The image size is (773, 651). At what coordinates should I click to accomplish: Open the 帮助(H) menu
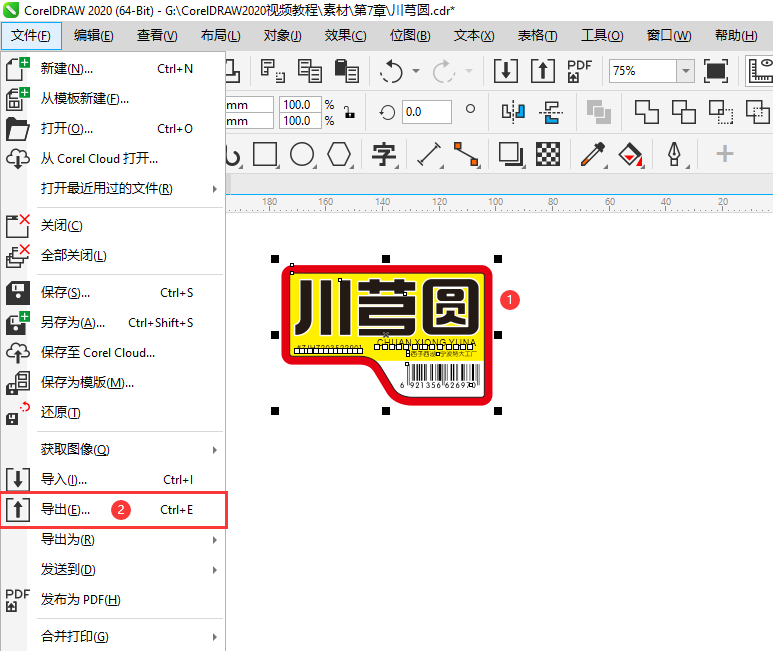tap(736, 35)
